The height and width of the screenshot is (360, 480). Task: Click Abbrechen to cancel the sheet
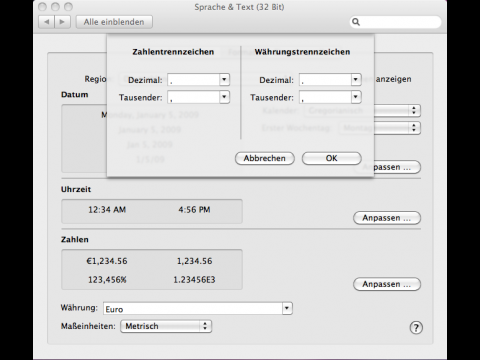[x=265, y=158]
